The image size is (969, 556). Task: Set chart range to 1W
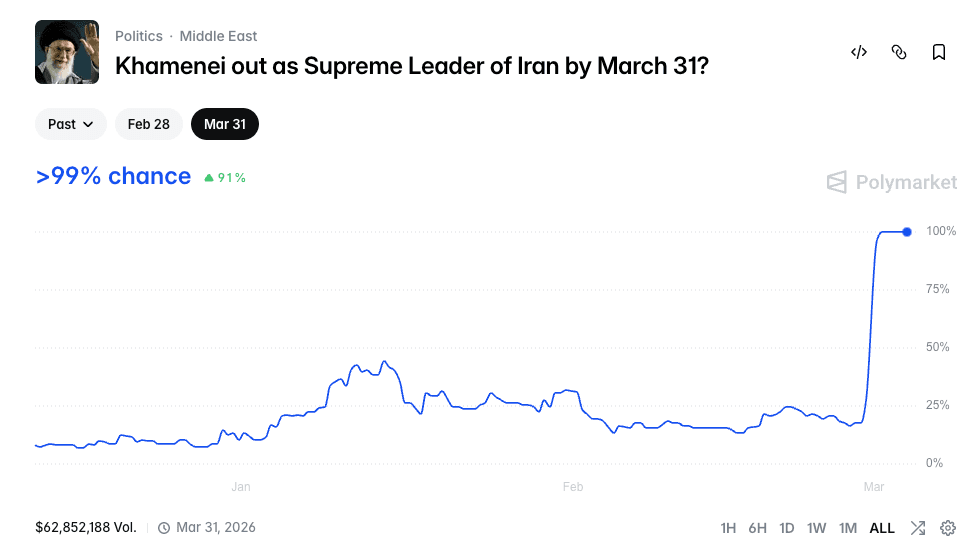tap(817, 528)
